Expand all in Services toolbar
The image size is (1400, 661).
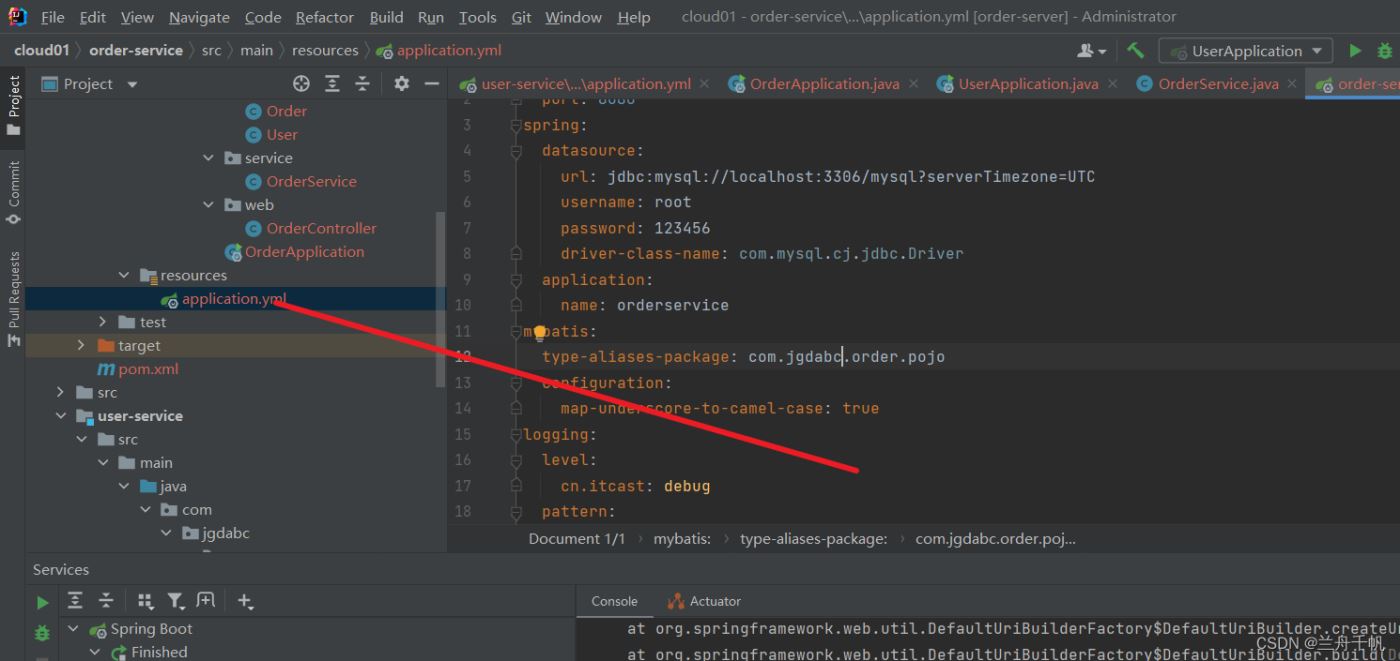(x=75, y=601)
